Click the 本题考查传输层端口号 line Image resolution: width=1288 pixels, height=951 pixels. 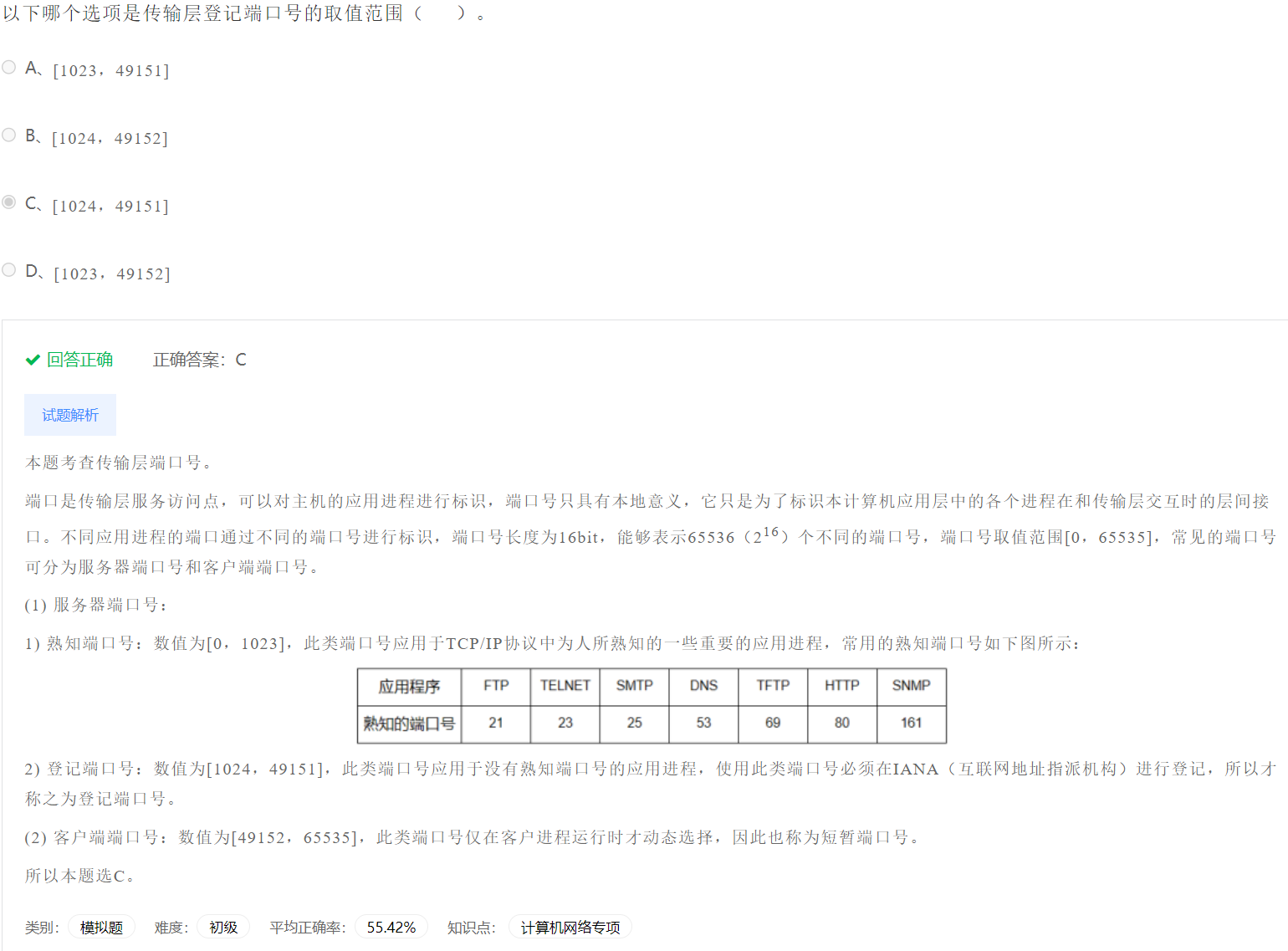[x=120, y=463]
